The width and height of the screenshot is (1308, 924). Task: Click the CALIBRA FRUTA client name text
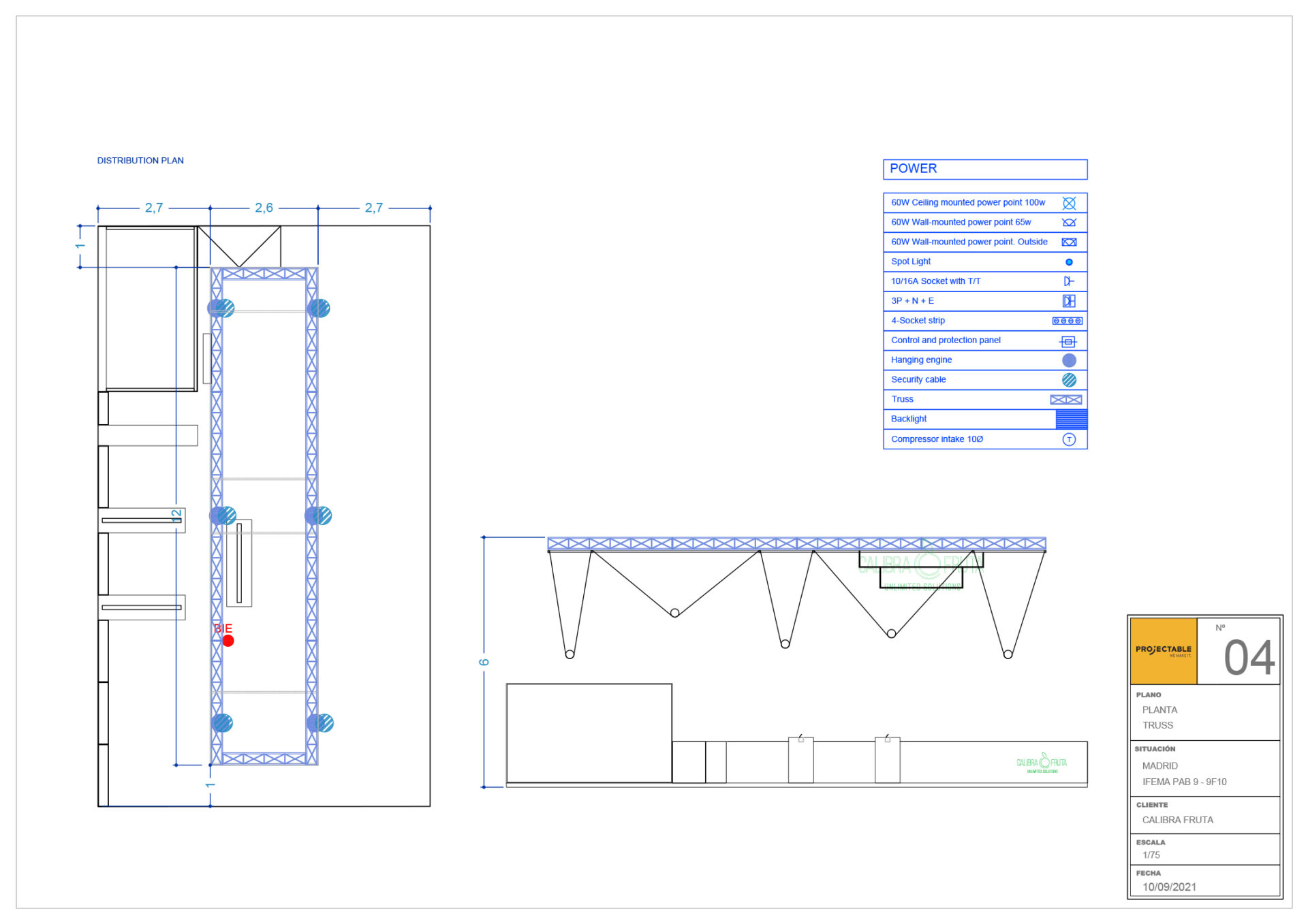(x=1177, y=820)
